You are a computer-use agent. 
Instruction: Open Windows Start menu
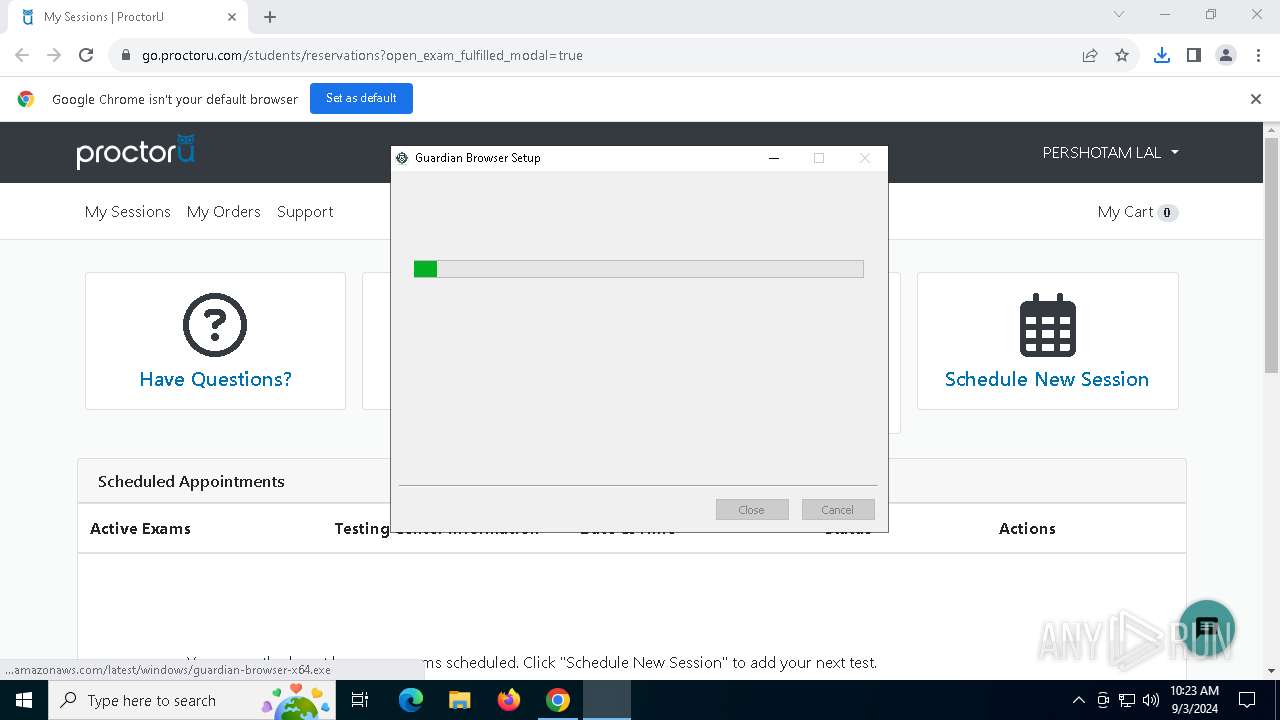coord(24,700)
